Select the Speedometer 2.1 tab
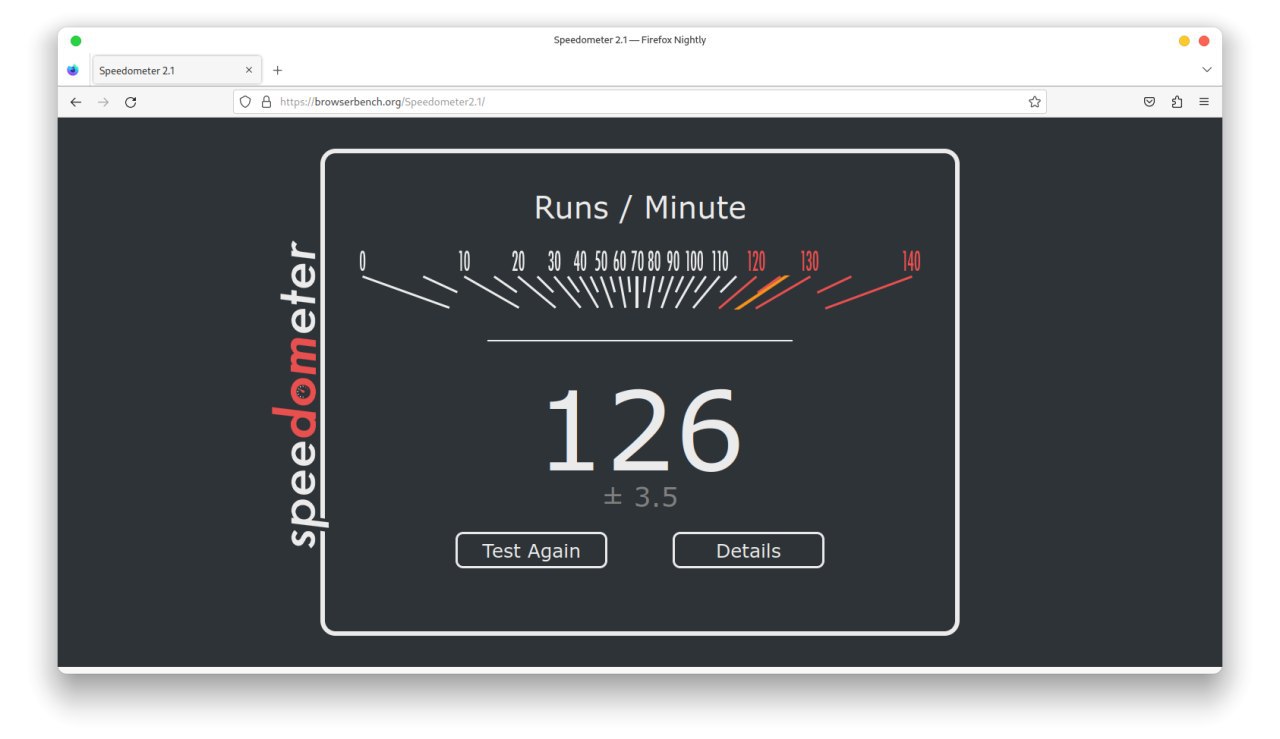This screenshot has width=1280, height=739. coord(178,71)
